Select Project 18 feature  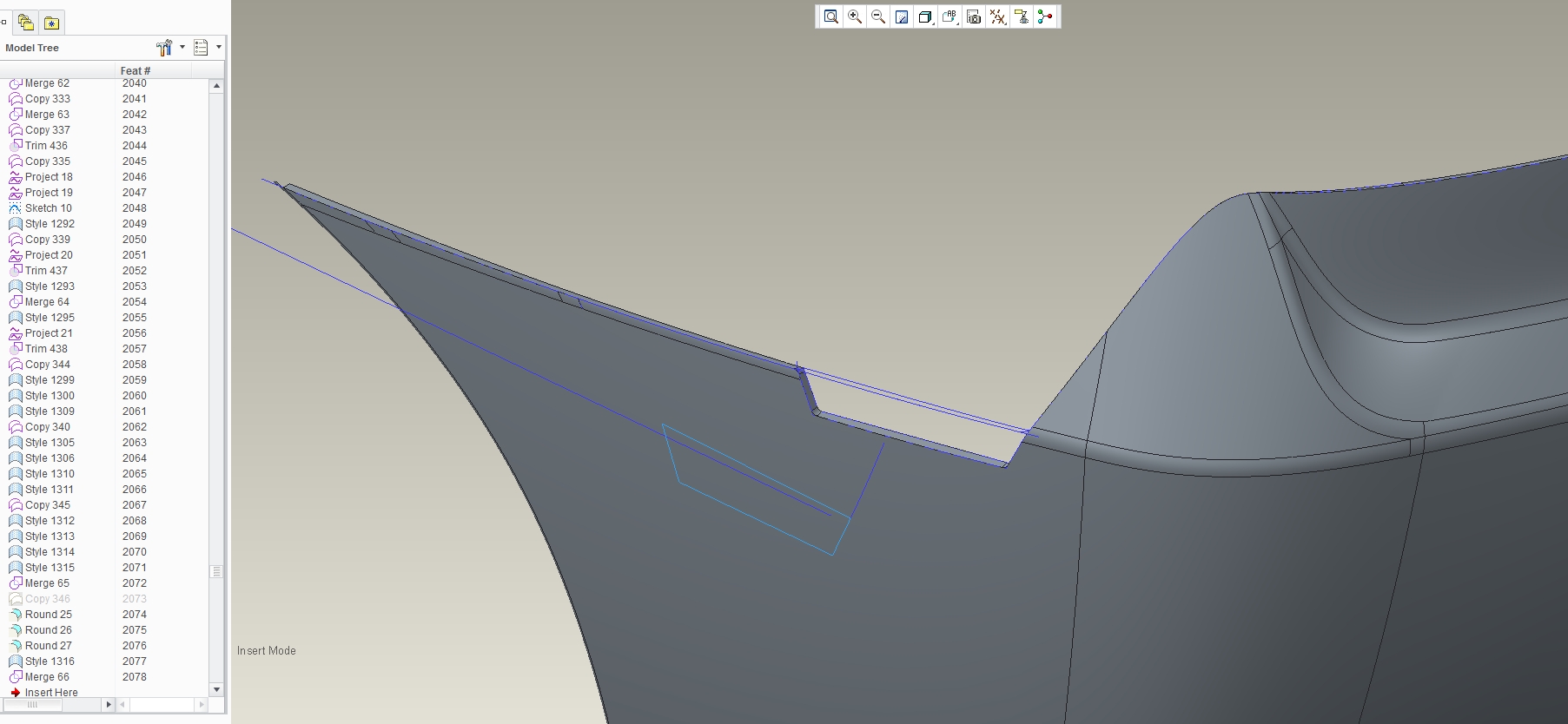(x=49, y=177)
